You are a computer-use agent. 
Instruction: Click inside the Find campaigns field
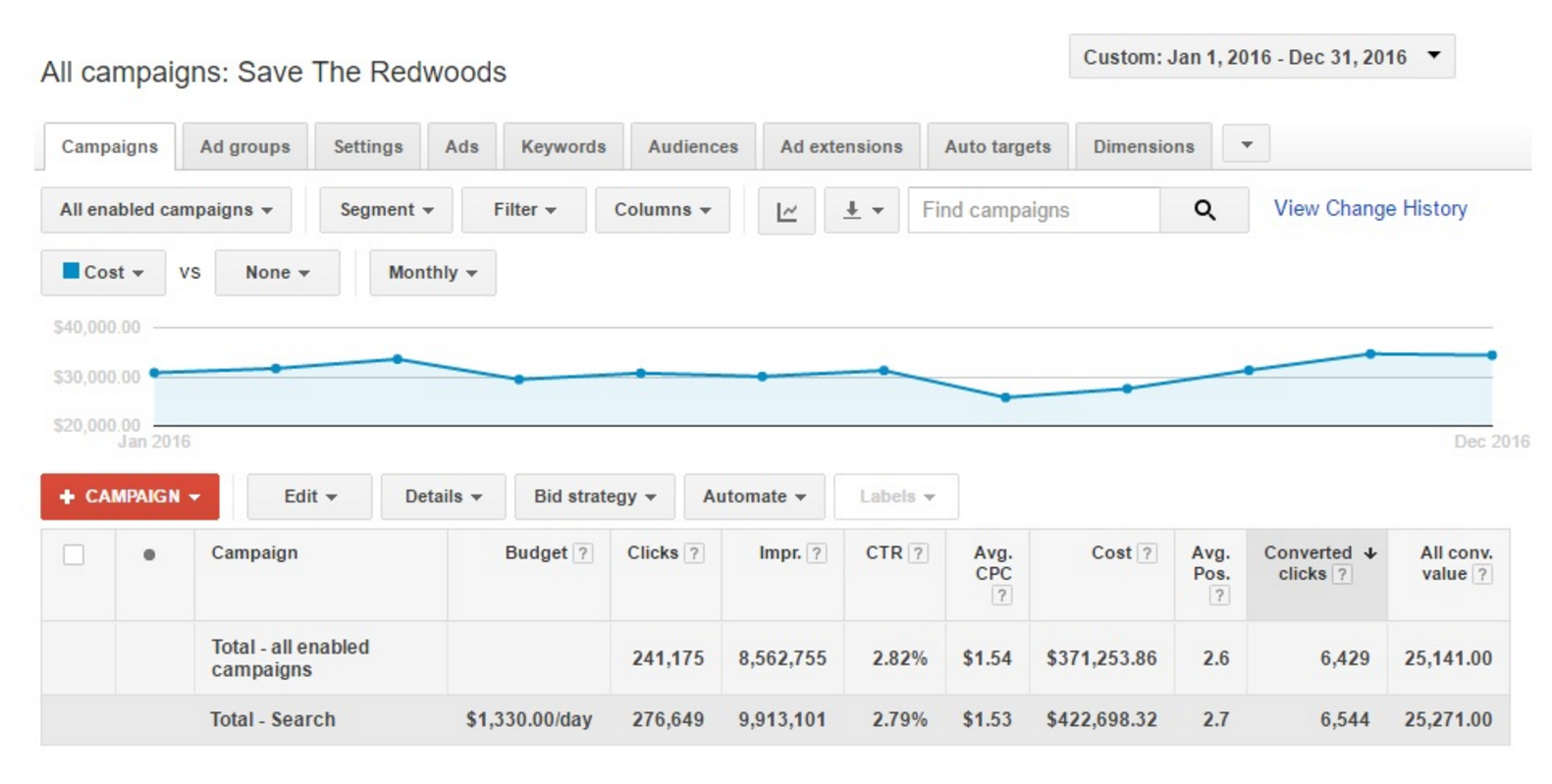(x=1034, y=210)
